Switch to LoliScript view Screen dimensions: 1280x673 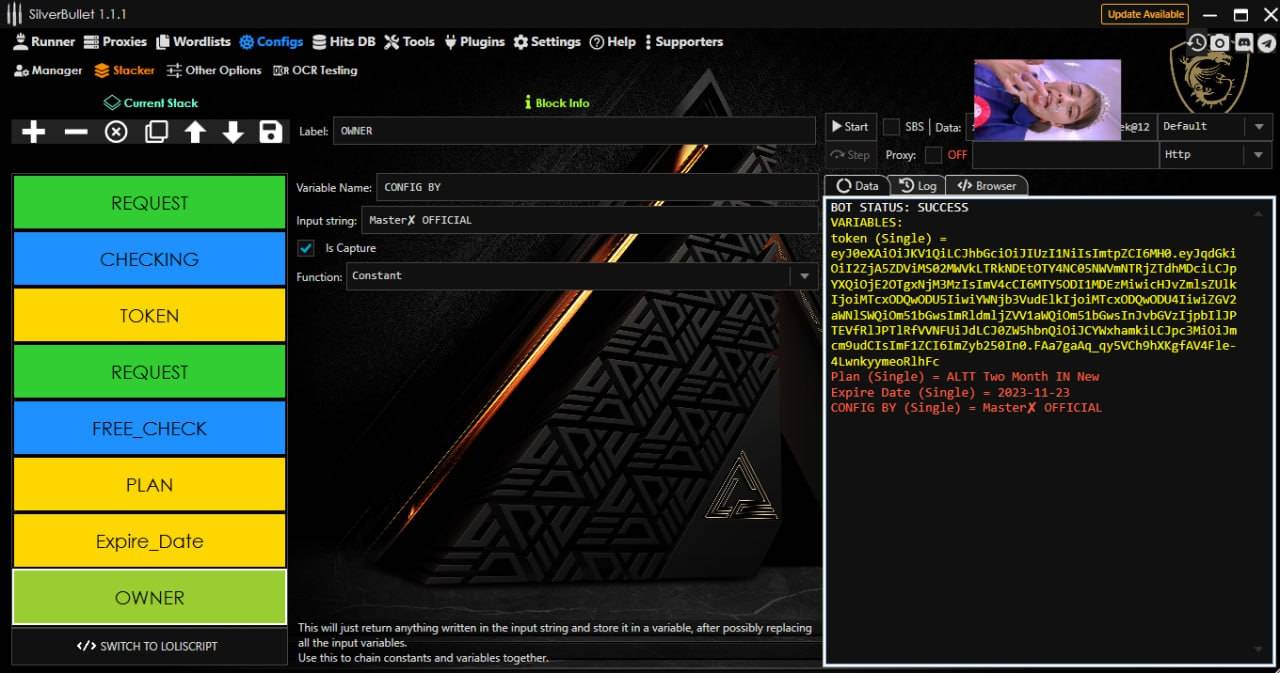tap(147, 646)
